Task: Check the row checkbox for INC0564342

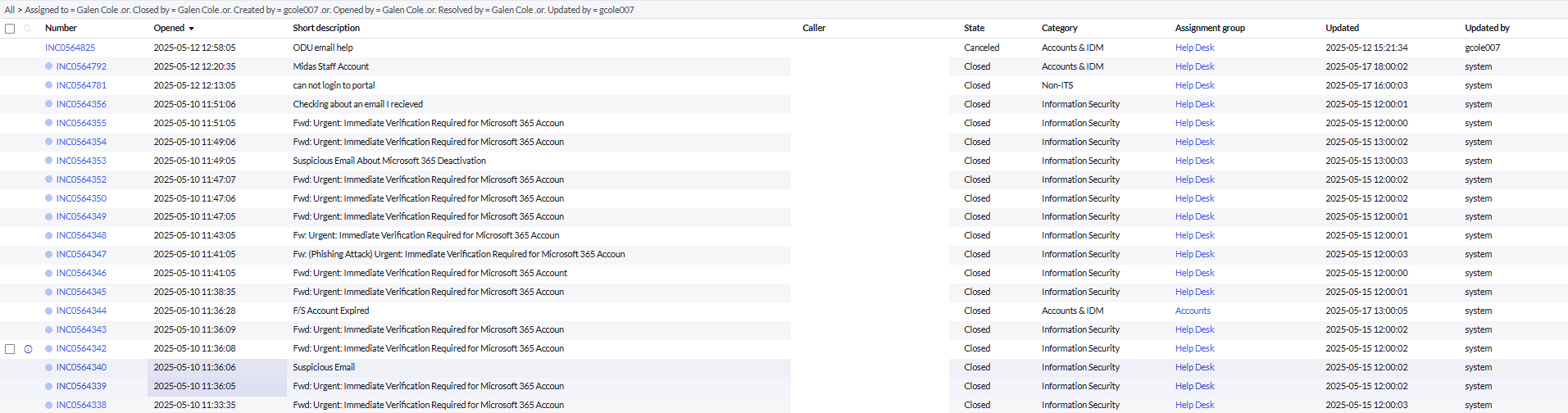Action: point(10,349)
